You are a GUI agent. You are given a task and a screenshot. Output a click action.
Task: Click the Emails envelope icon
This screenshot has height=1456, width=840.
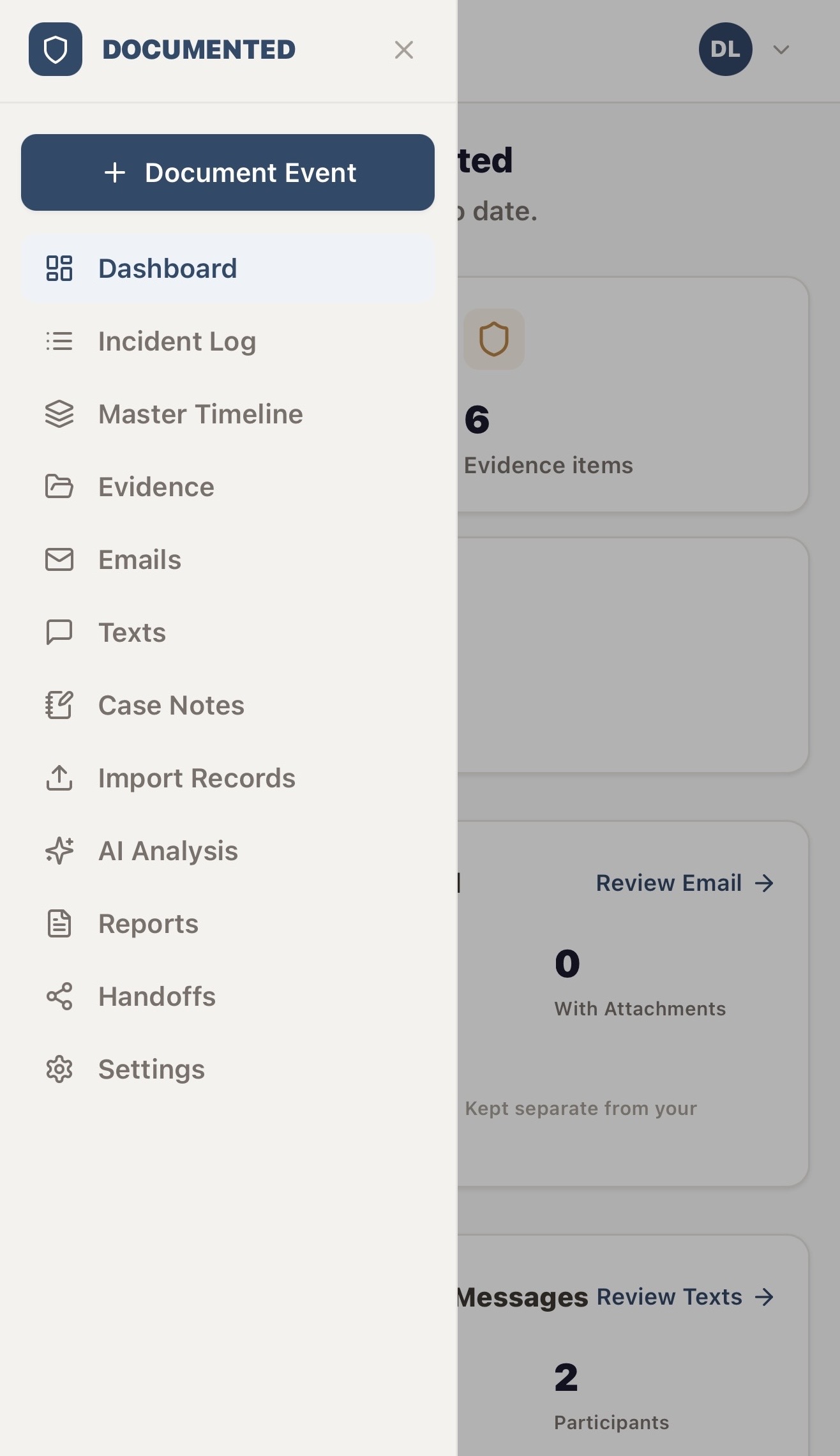point(59,559)
